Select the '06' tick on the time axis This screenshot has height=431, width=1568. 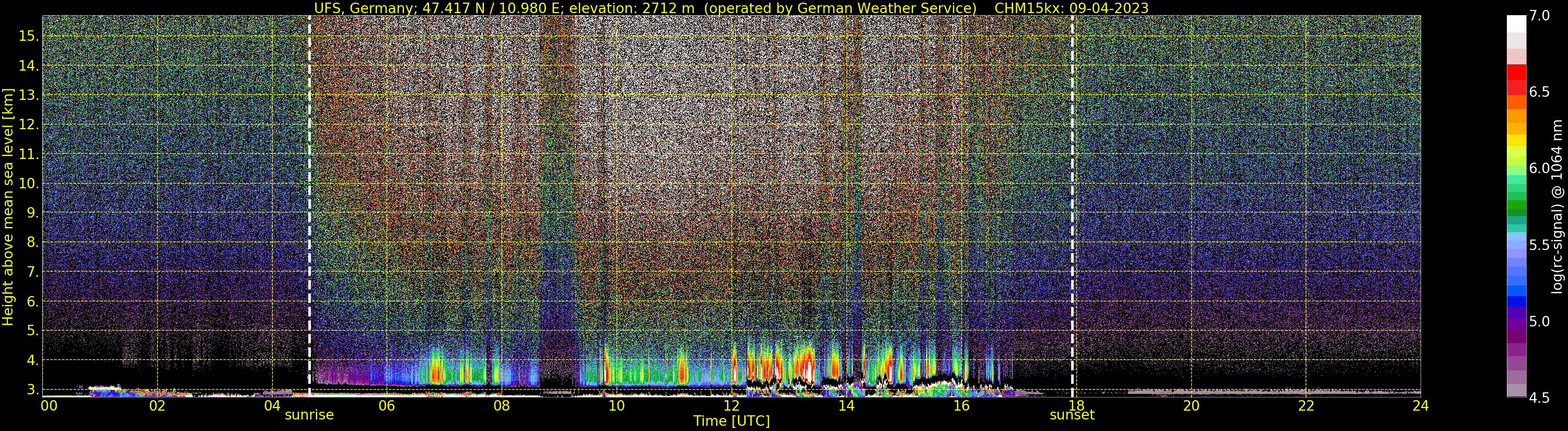[x=387, y=405]
